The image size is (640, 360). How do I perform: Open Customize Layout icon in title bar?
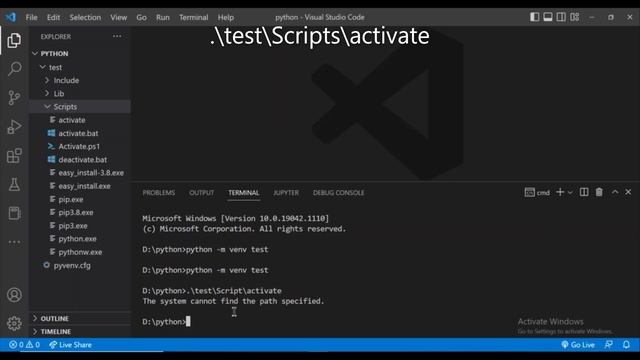[575, 17]
